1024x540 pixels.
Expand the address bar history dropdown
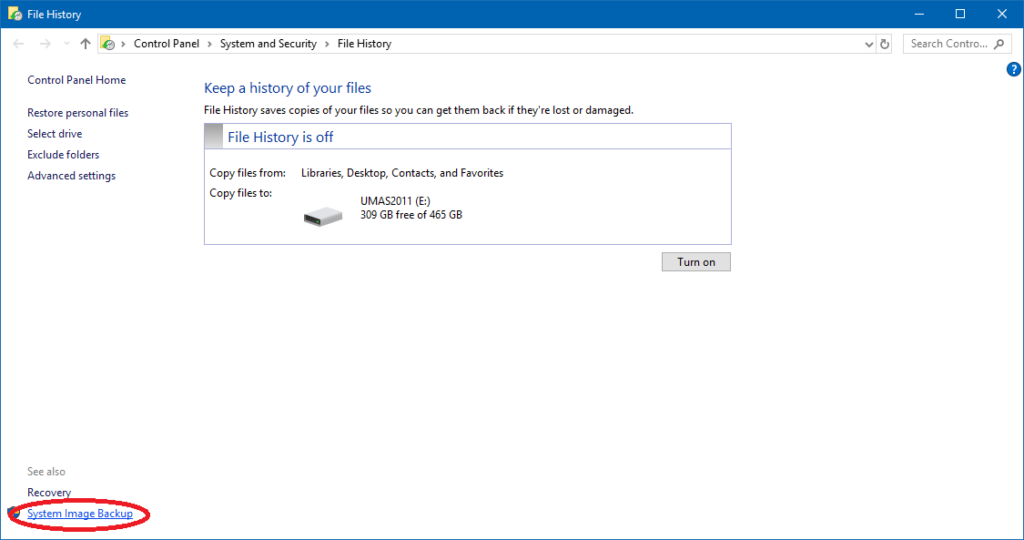tap(868, 44)
